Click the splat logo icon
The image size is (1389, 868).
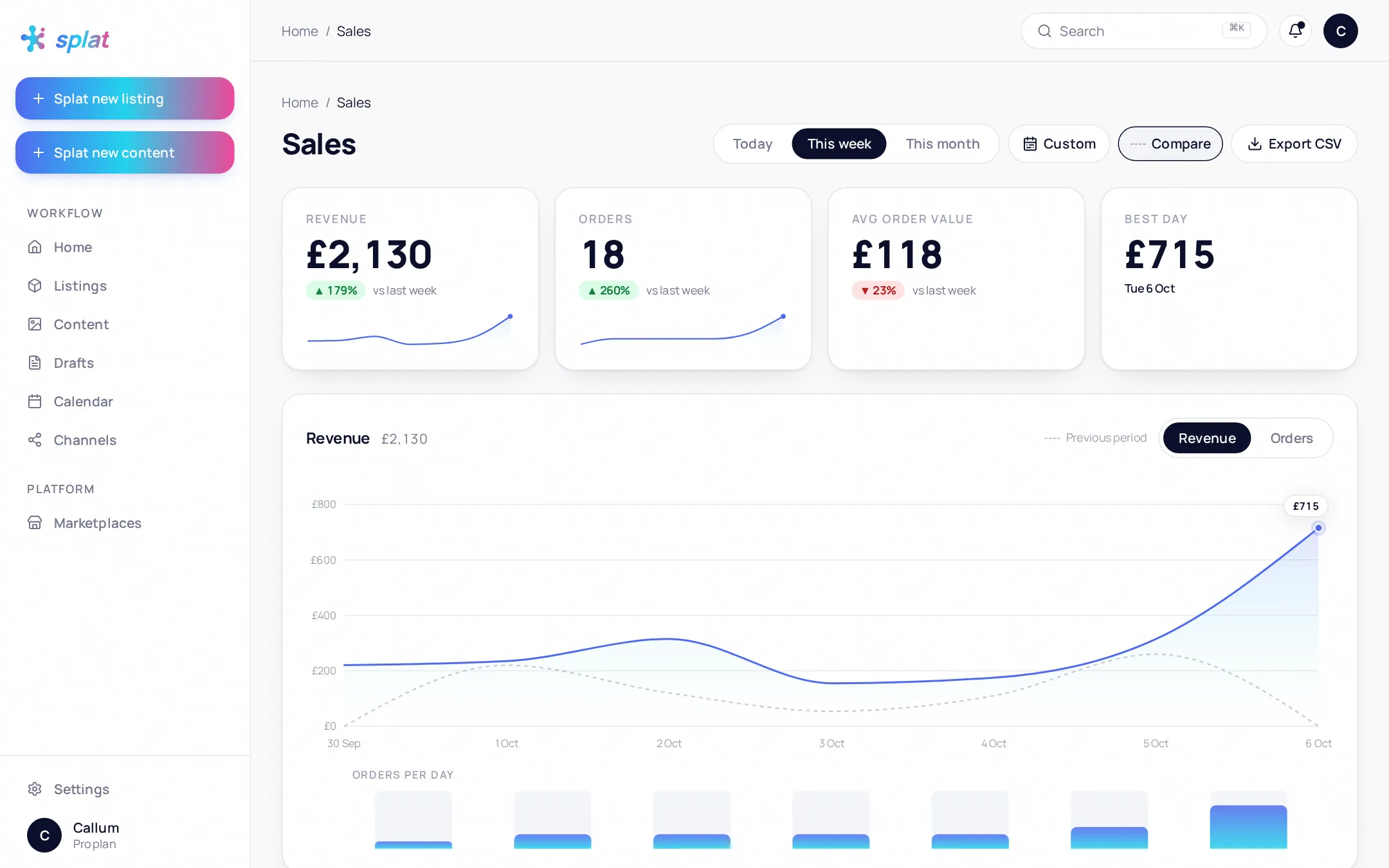point(33,39)
